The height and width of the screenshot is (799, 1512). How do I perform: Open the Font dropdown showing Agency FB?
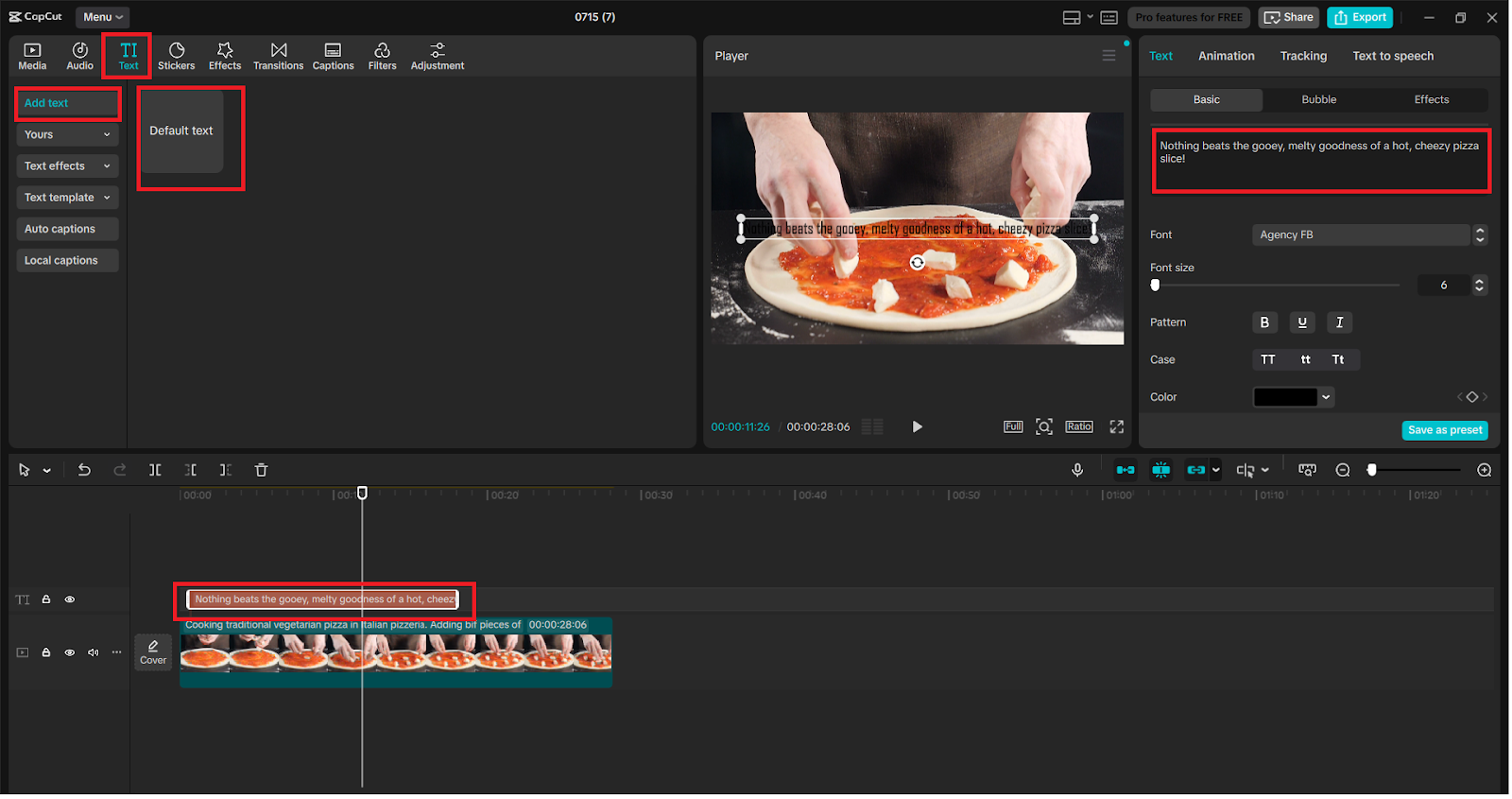[x=1361, y=235]
